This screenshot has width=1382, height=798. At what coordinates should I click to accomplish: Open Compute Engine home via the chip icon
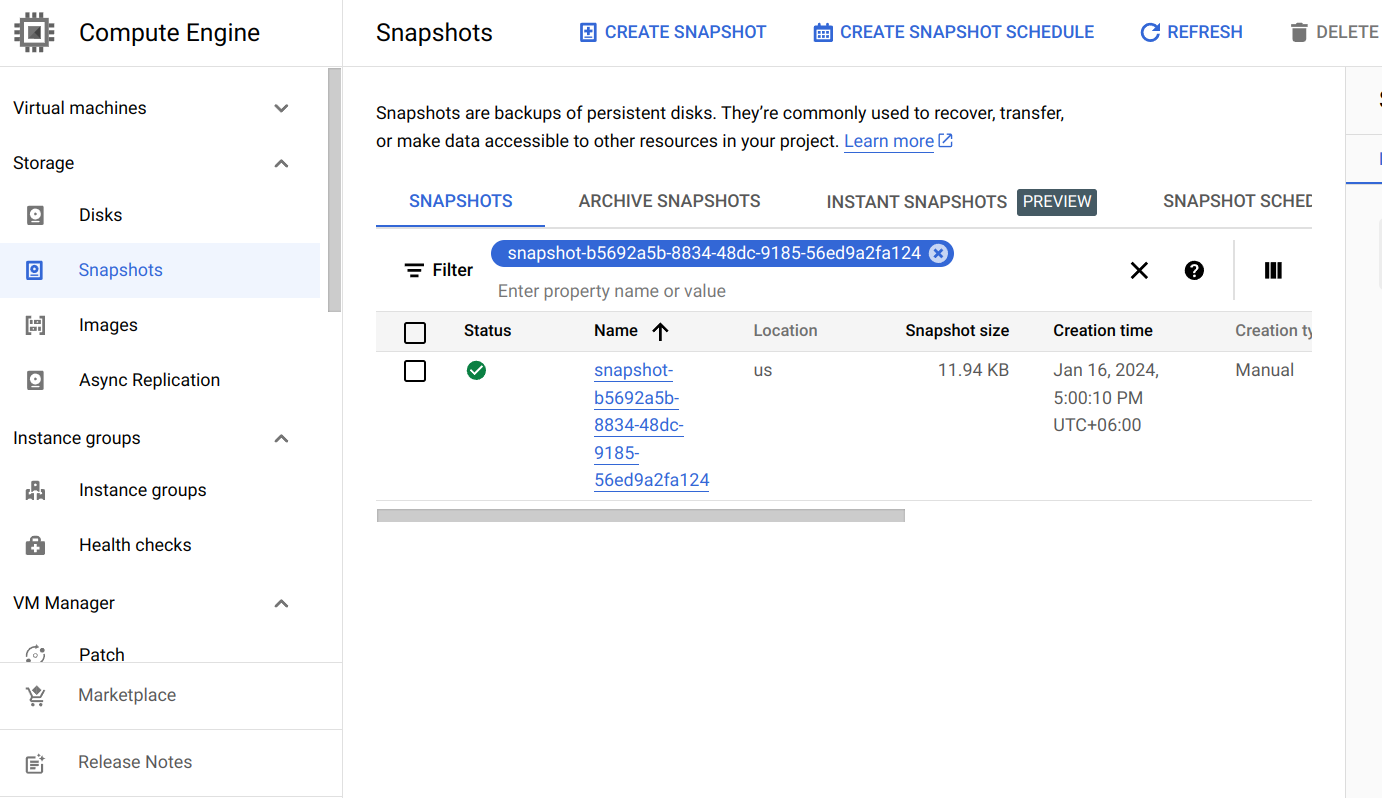pos(33,31)
